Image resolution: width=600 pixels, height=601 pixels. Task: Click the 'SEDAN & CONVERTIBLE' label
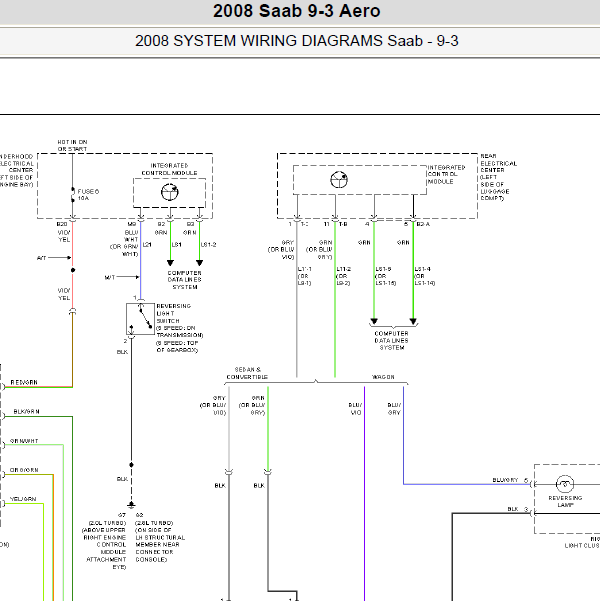(247, 373)
